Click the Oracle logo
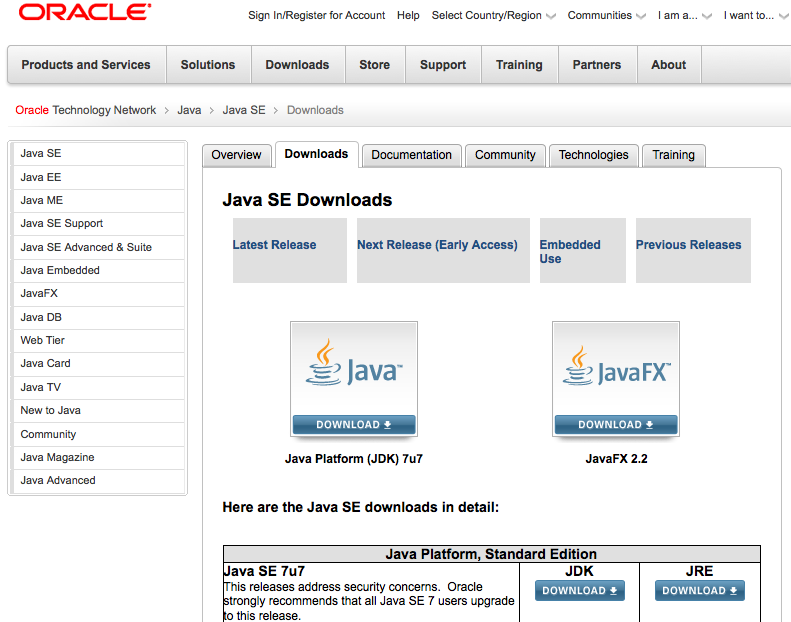 [85, 12]
